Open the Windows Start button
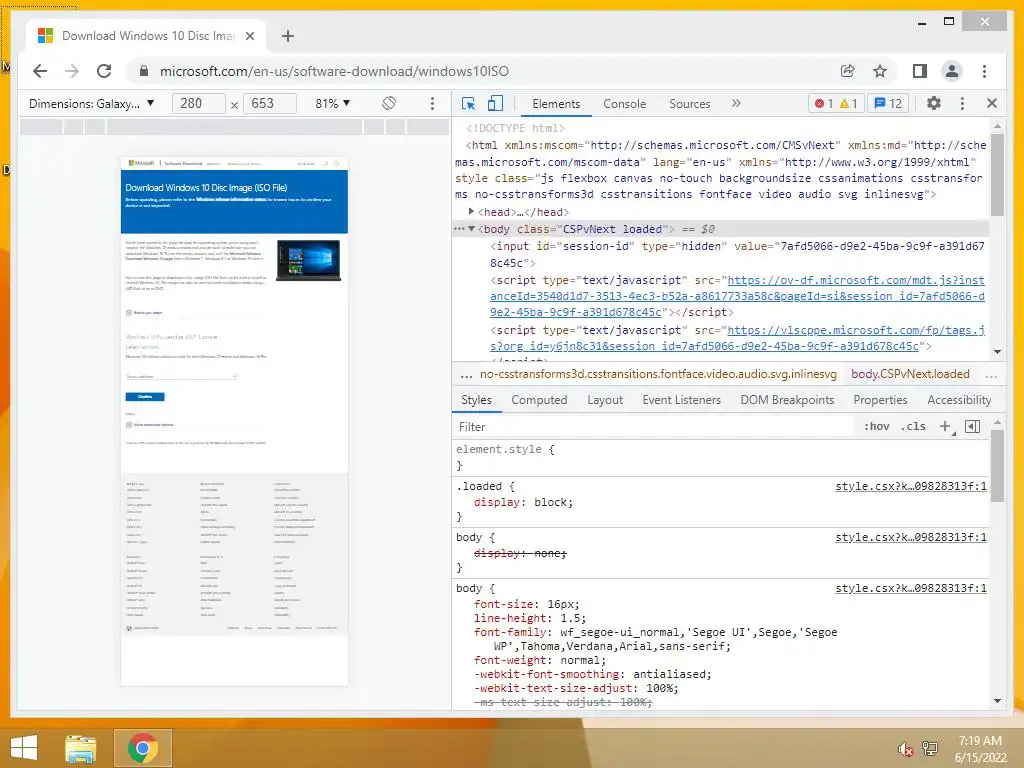 [24, 748]
